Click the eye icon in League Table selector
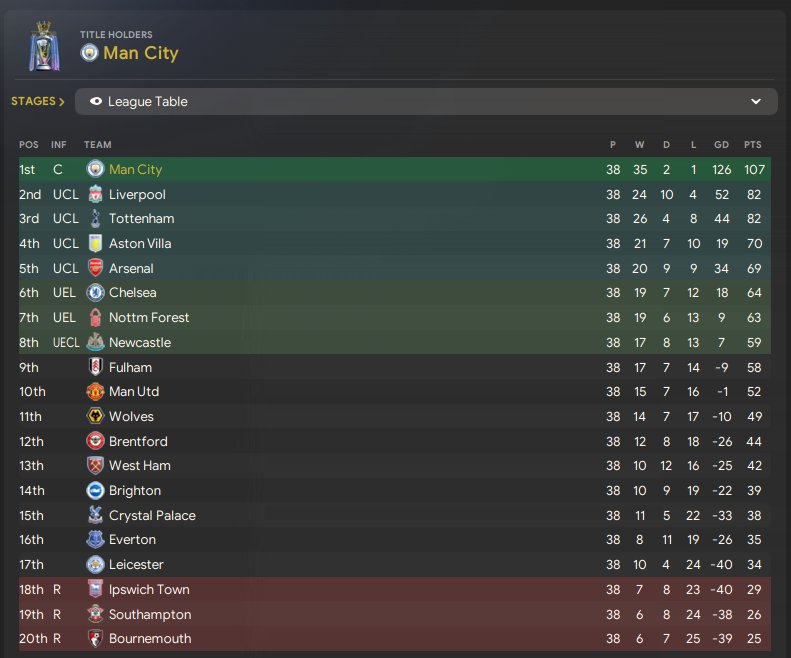The height and width of the screenshot is (658, 791). pyautogui.click(x=96, y=101)
